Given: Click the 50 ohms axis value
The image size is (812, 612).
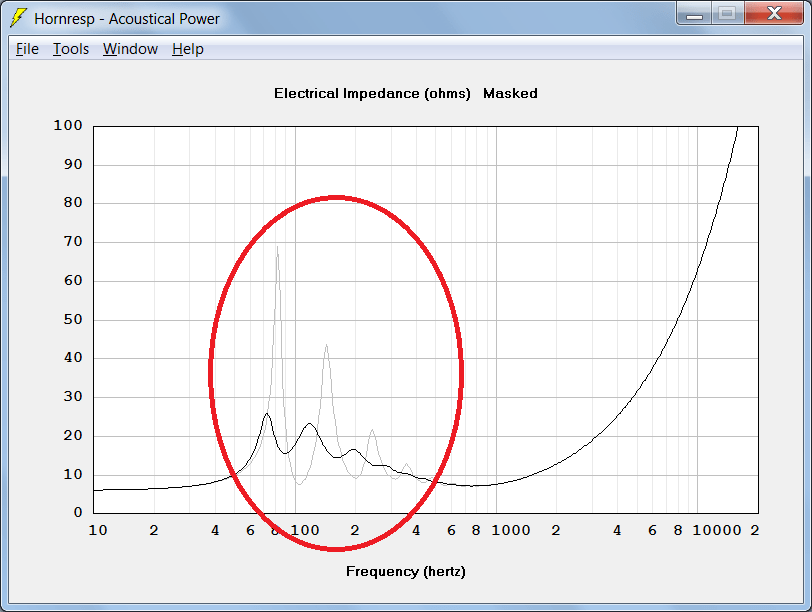Looking at the screenshot, I should pyautogui.click(x=73, y=319).
